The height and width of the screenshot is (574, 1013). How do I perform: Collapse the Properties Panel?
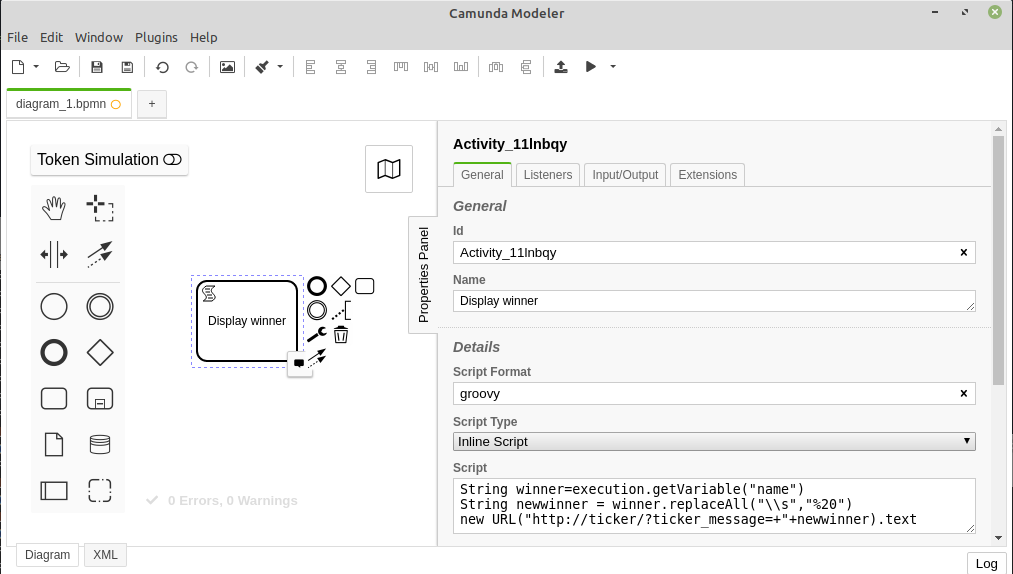tap(423, 275)
